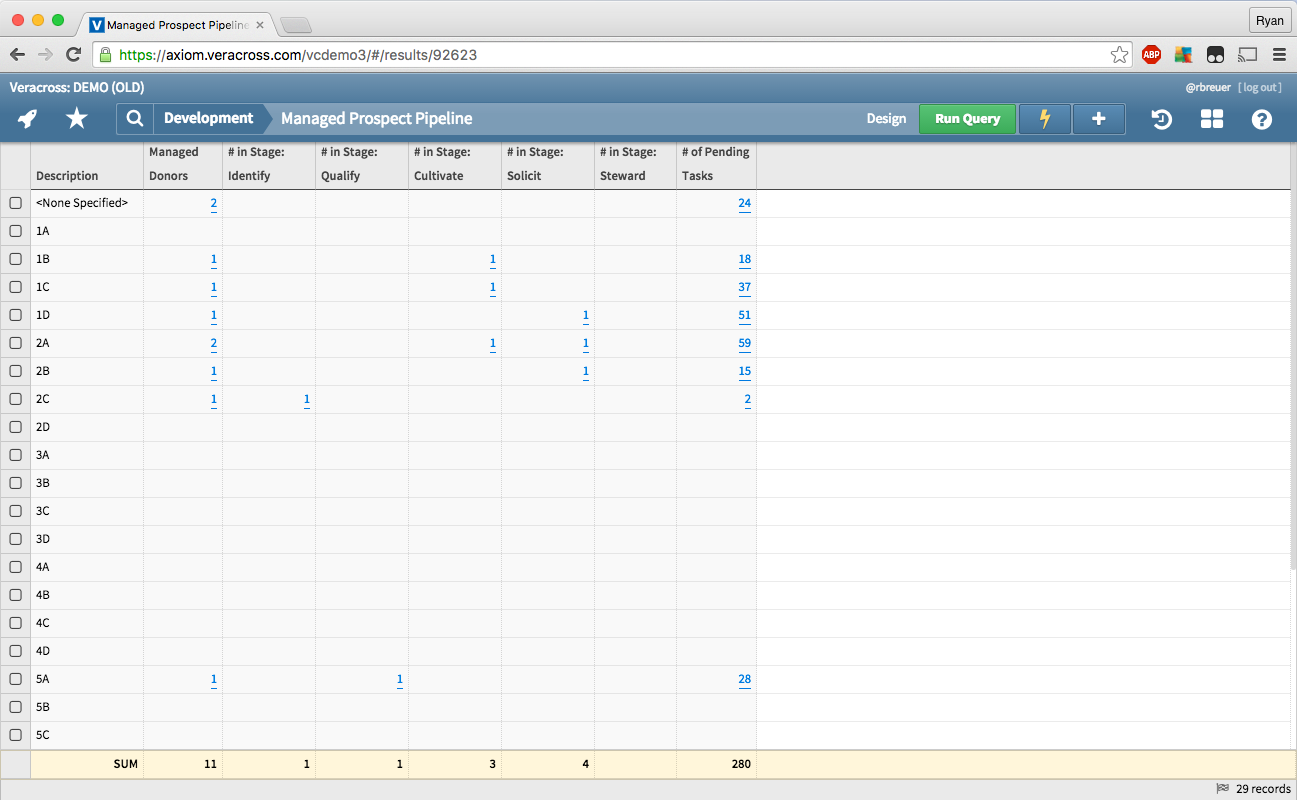Click the Cultivate stage value for 1C

tap(493, 287)
